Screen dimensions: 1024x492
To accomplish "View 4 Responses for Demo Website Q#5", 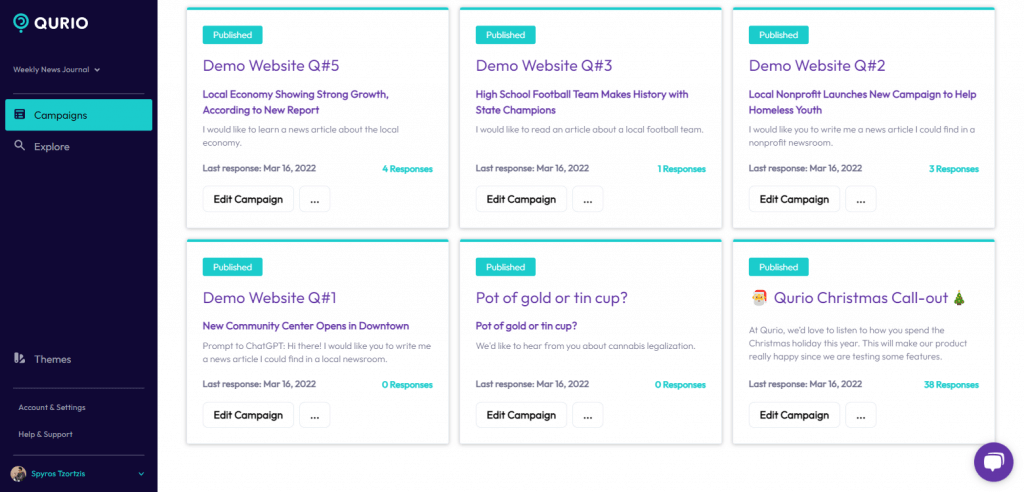I will 407,169.
